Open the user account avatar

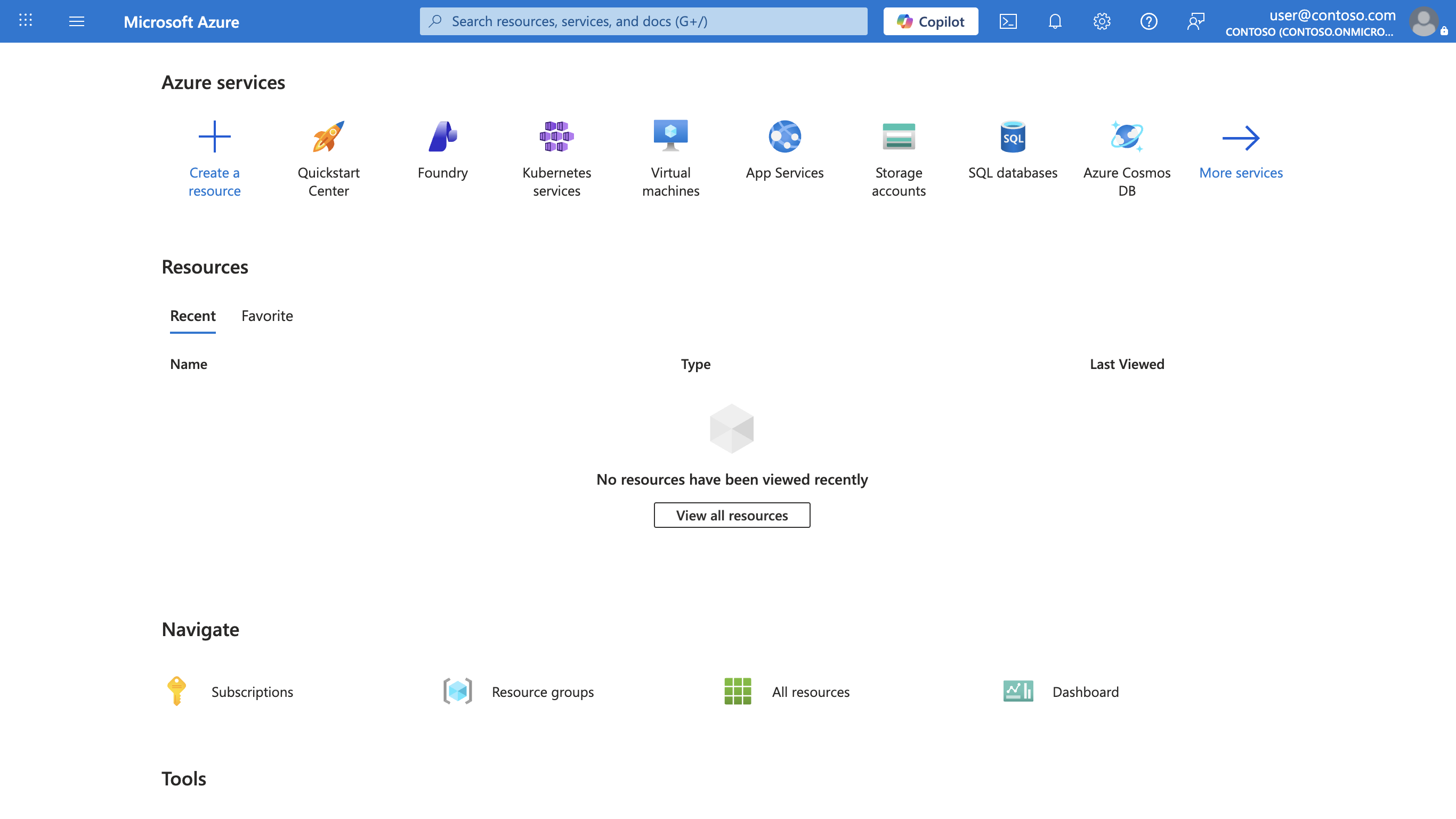coord(1424,21)
